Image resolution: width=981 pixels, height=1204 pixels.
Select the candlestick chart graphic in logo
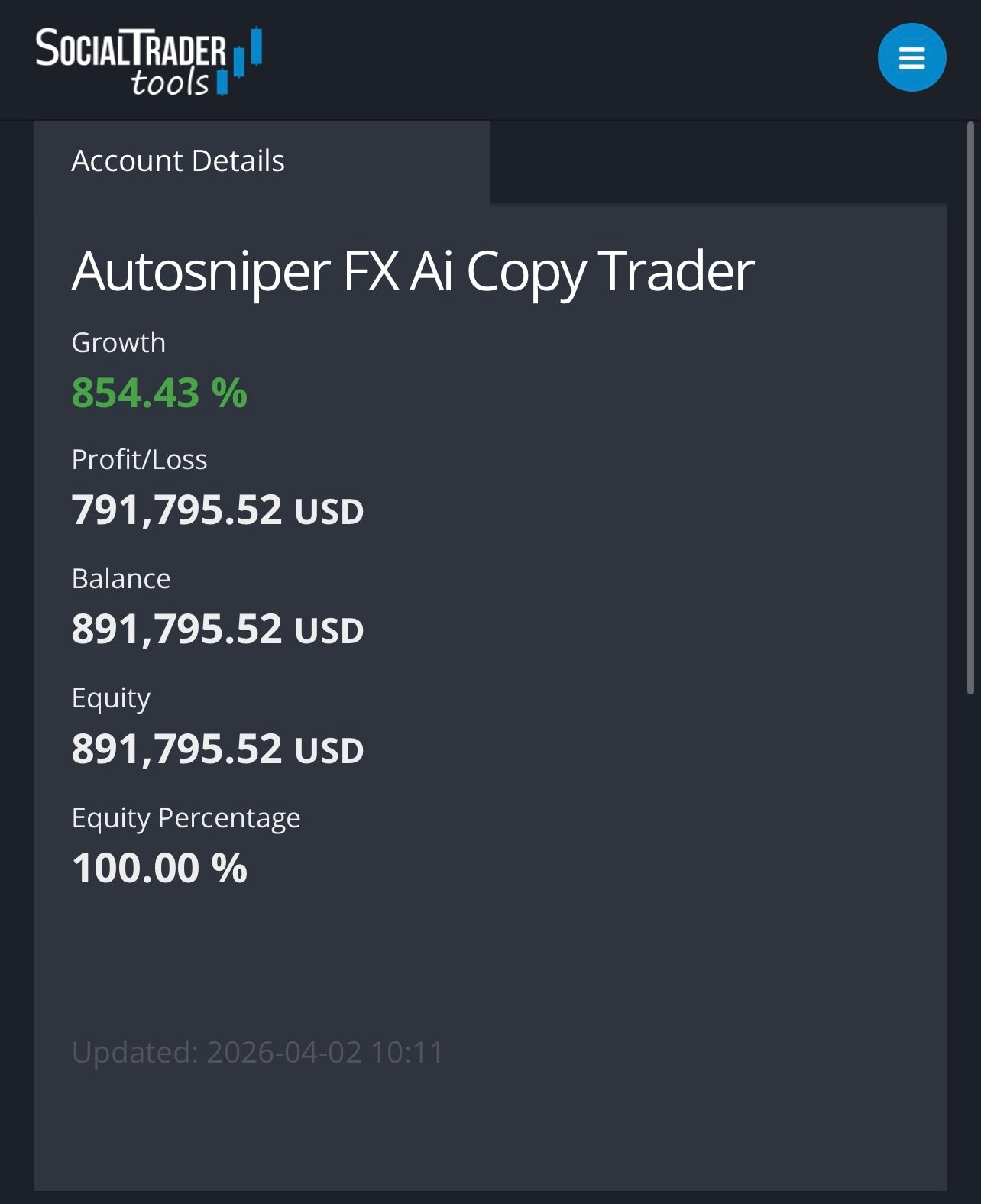click(241, 61)
